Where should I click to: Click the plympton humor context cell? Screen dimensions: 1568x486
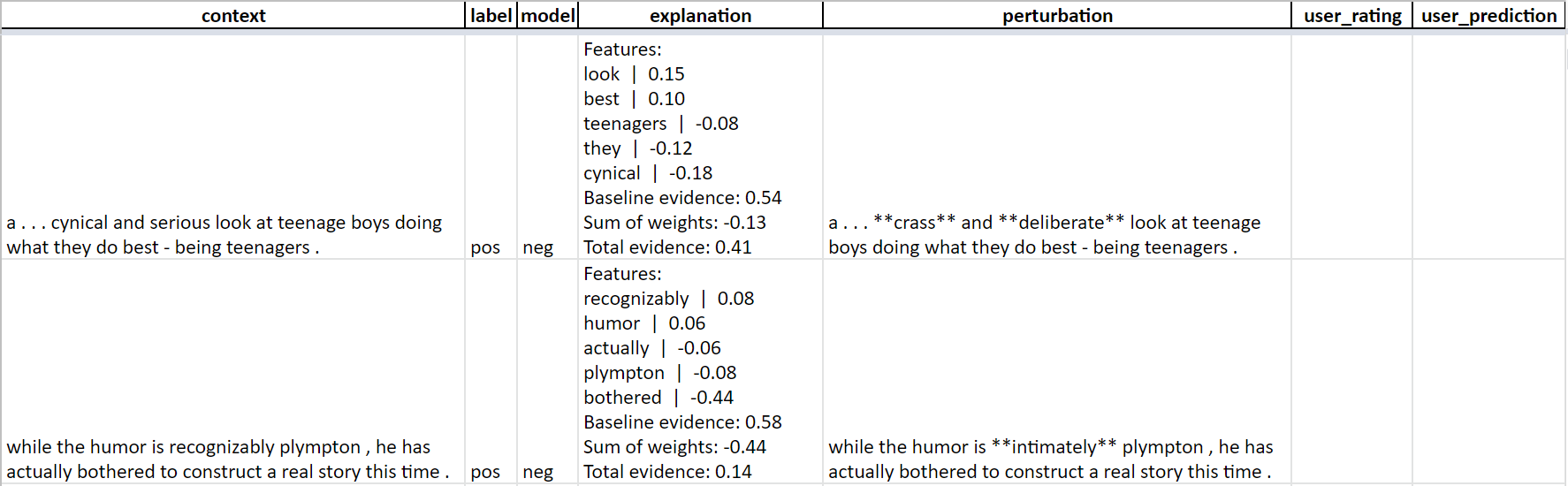point(233,371)
